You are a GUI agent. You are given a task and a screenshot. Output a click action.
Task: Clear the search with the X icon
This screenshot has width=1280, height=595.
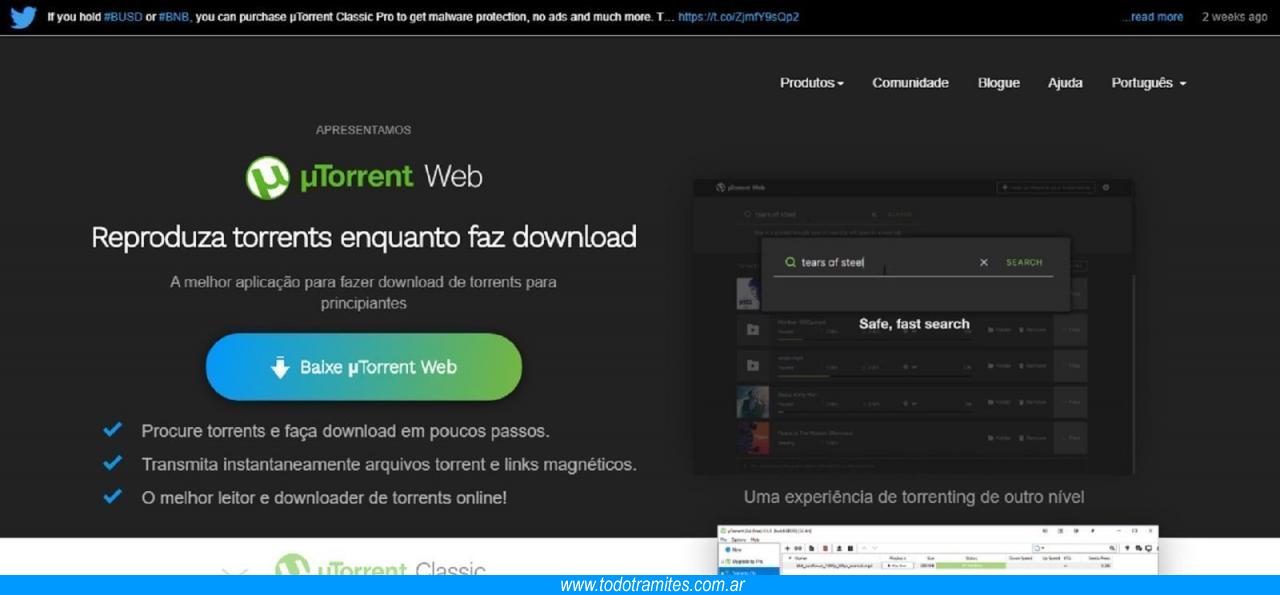[x=984, y=262]
